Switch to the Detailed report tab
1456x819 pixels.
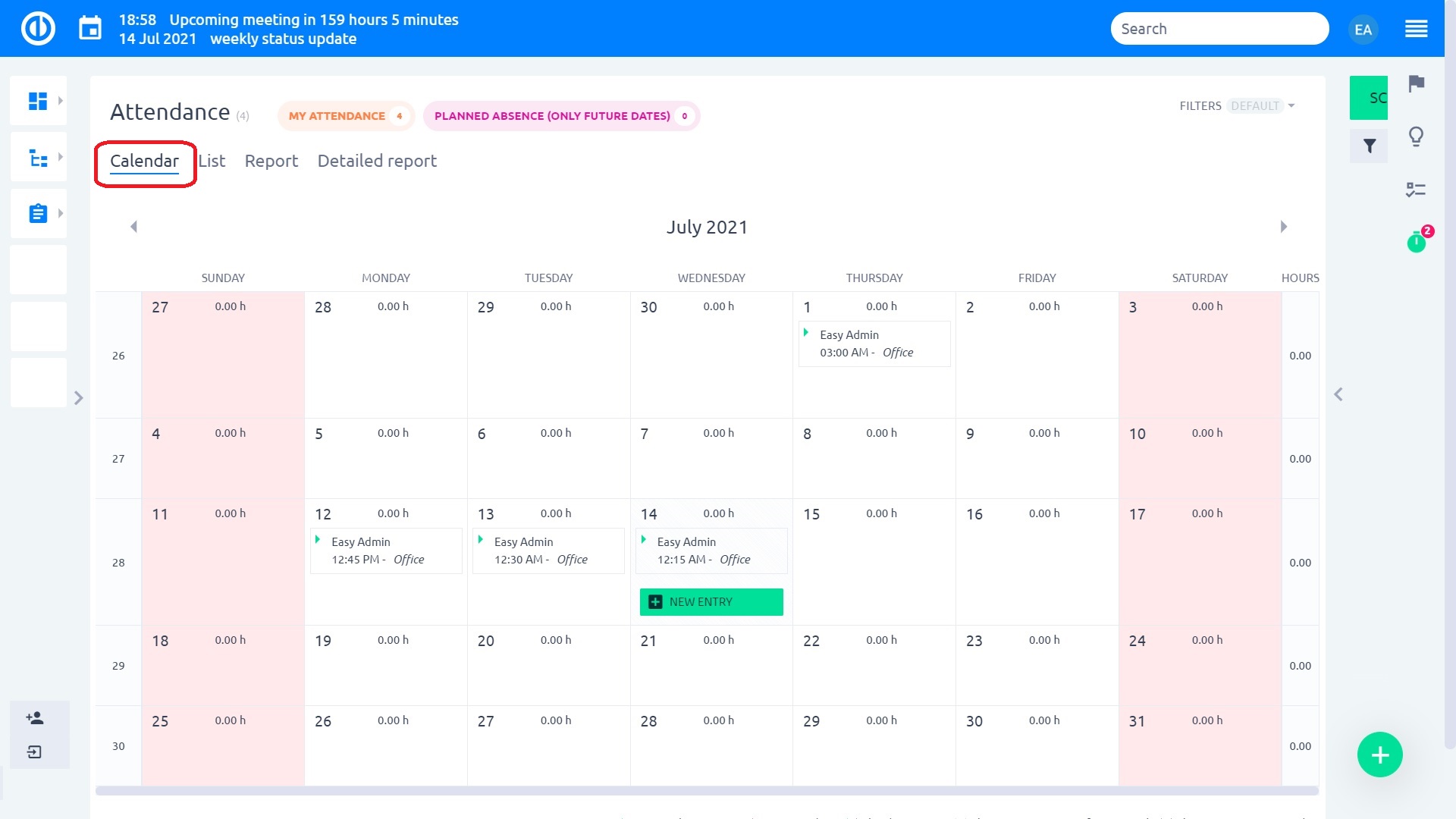pos(377,161)
